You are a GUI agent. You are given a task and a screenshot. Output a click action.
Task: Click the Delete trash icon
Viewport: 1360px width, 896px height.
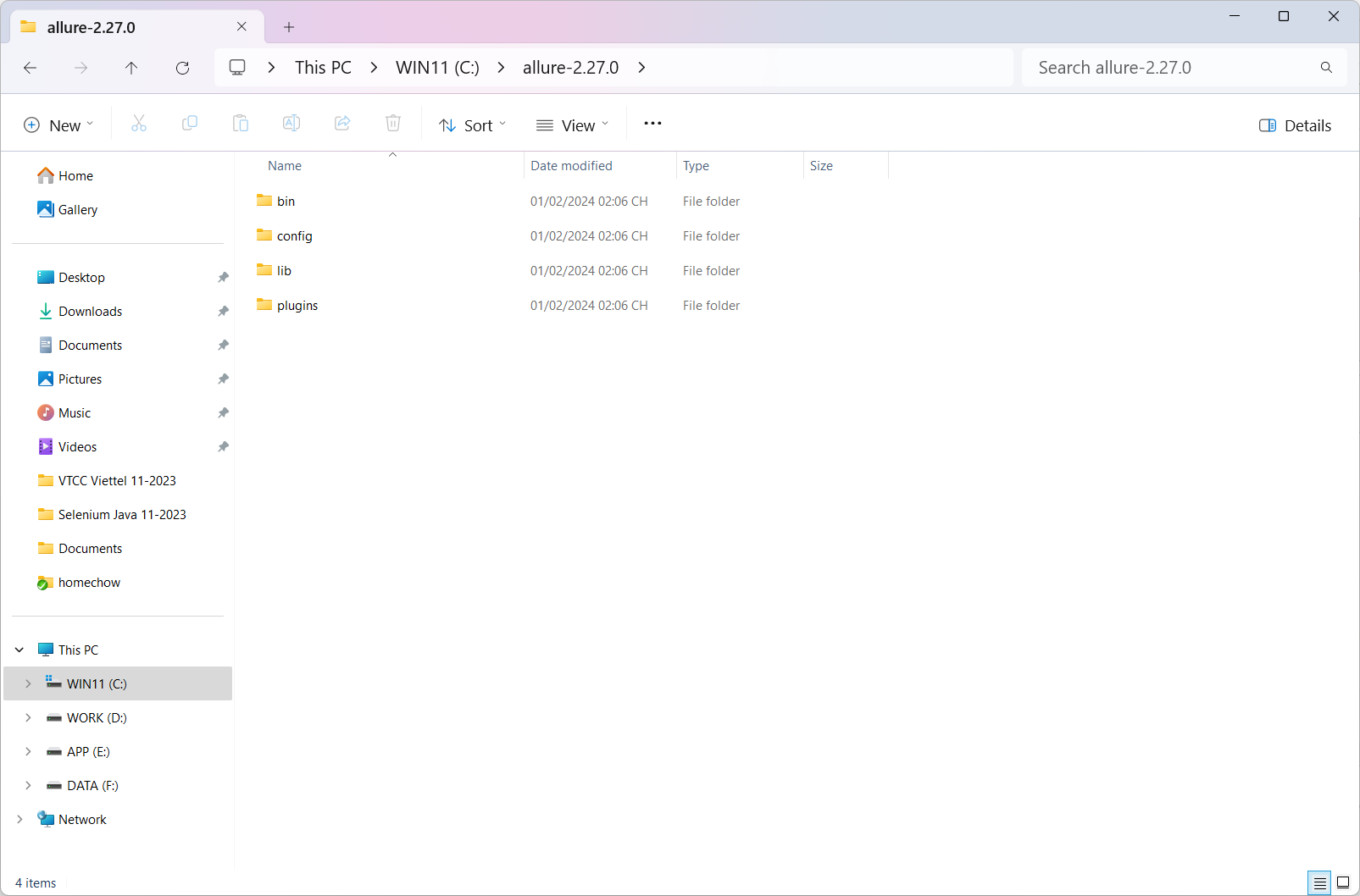(x=393, y=124)
